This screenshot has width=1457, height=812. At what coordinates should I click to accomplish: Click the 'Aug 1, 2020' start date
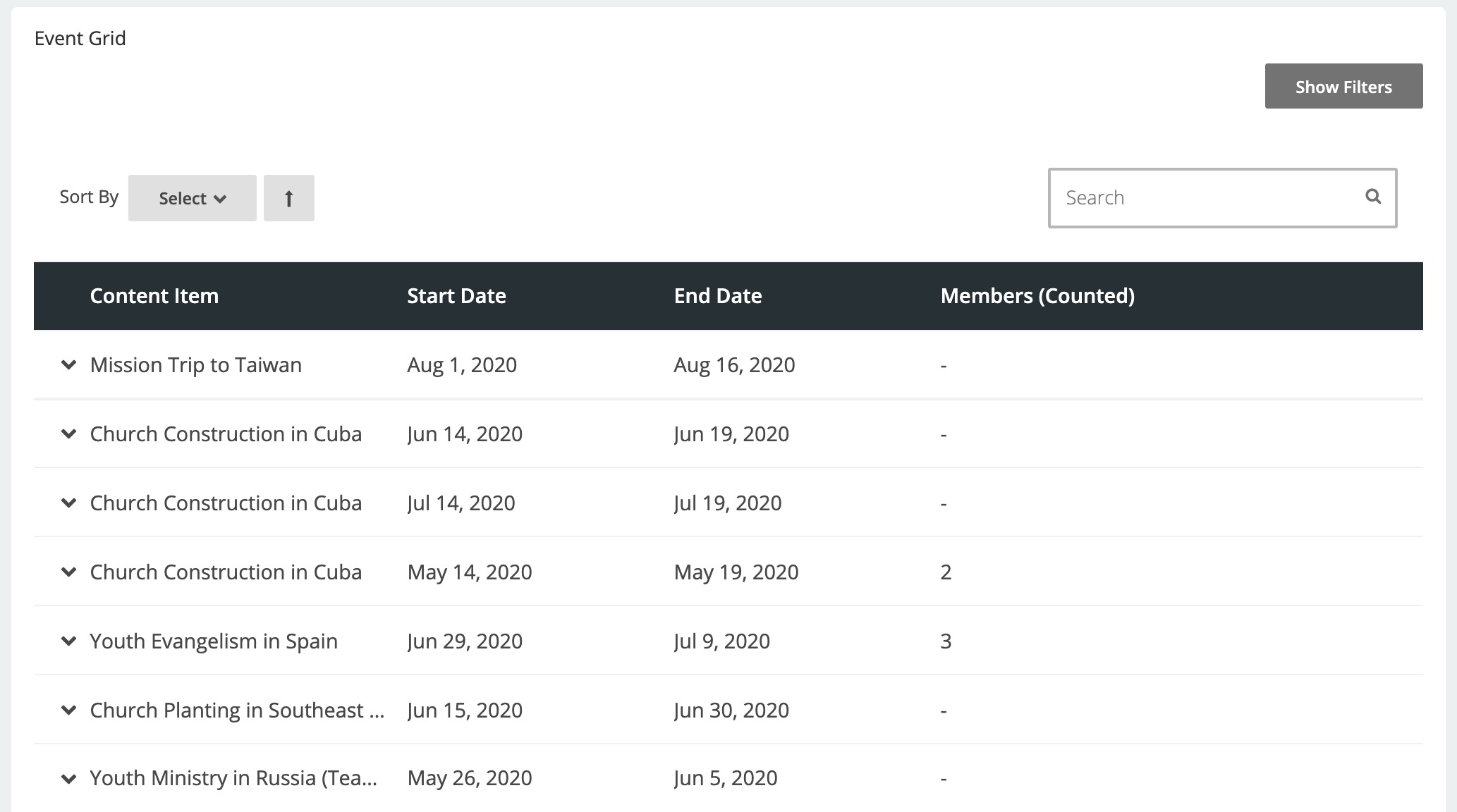462,365
